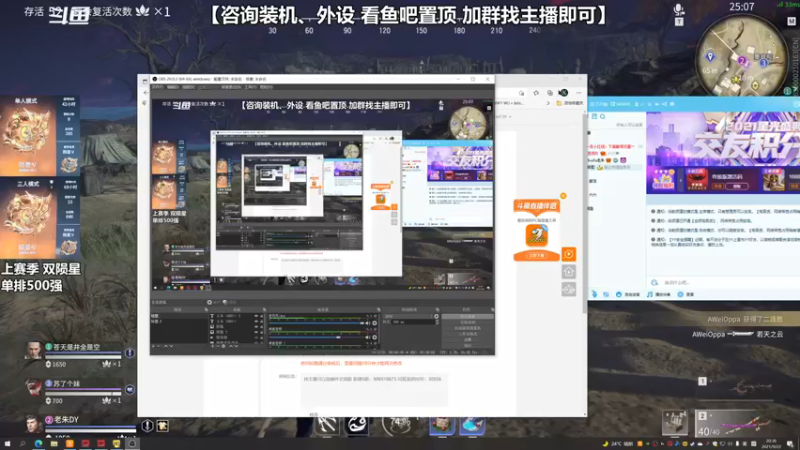Pop out the Scenes dock panel

(206, 310)
